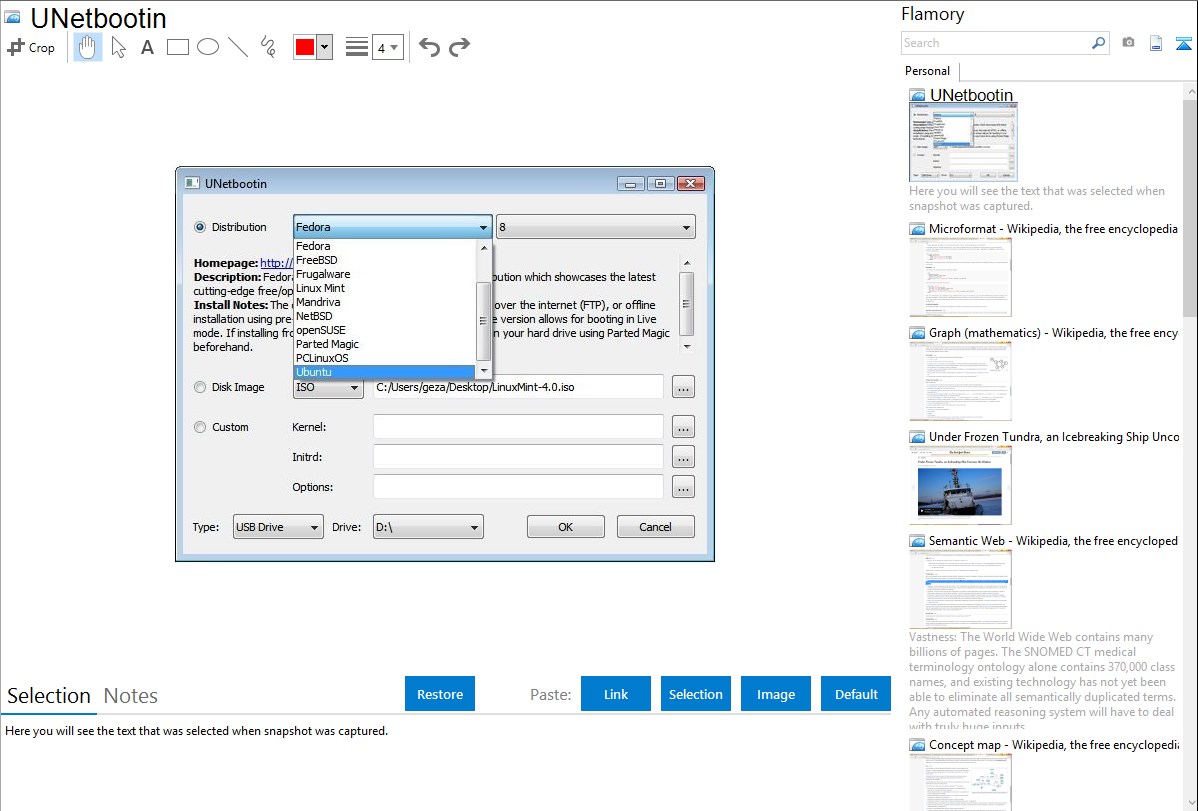This screenshot has width=1198, height=811.
Task: Open the Graph (mathematics) snapshot title
Action: pyautogui.click(x=1053, y=333)
